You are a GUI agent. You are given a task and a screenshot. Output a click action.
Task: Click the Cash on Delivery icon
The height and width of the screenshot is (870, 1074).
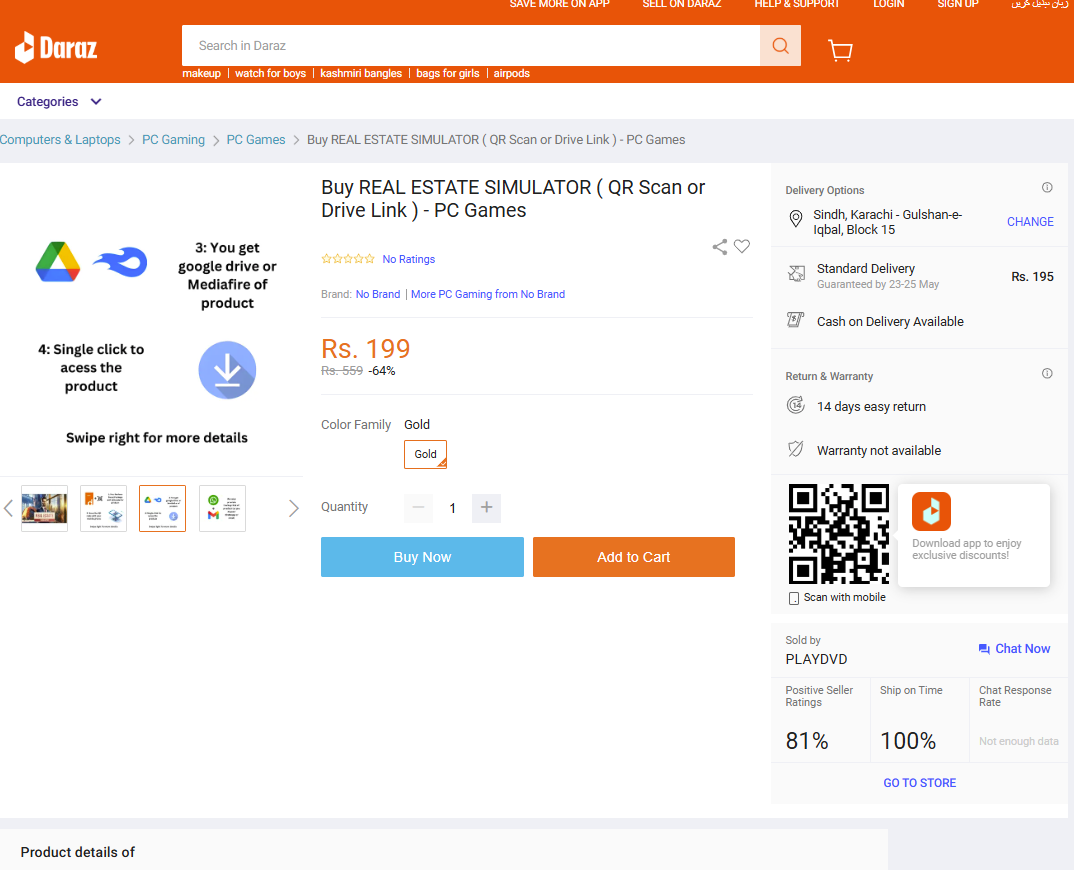(x=795, y=320)
